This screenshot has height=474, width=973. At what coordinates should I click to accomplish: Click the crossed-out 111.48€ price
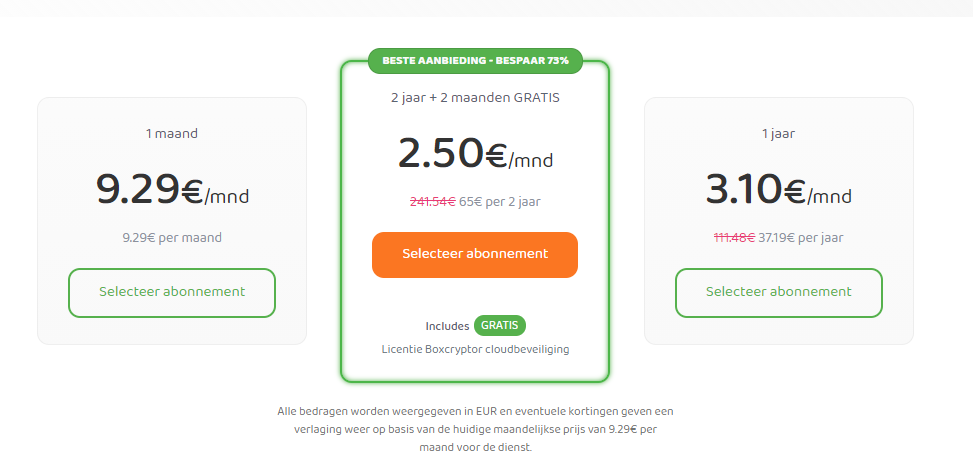(735, 238)
